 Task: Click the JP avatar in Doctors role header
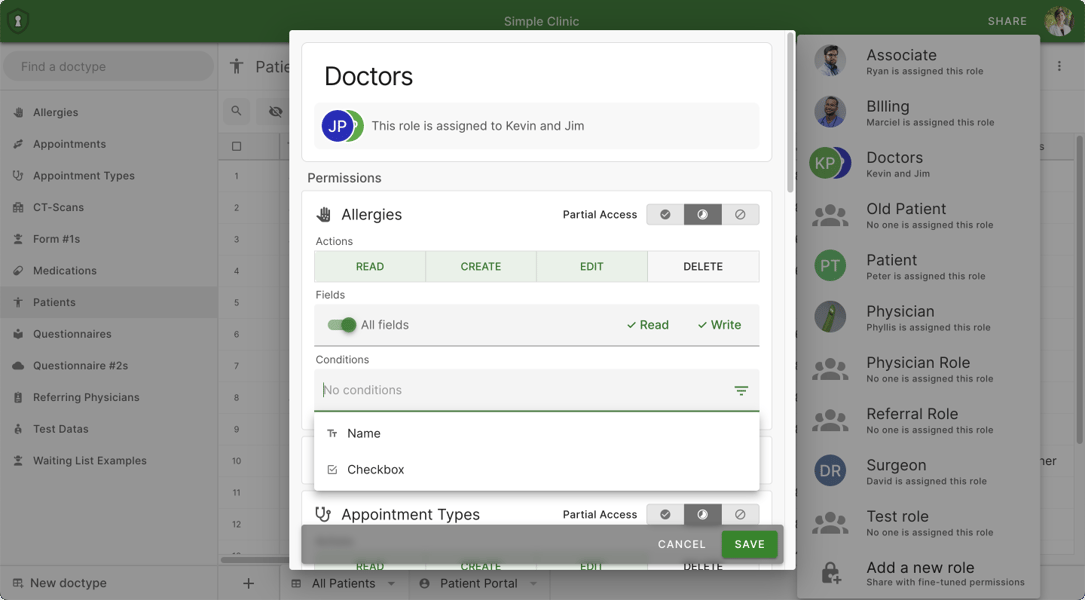coord(337,126)
